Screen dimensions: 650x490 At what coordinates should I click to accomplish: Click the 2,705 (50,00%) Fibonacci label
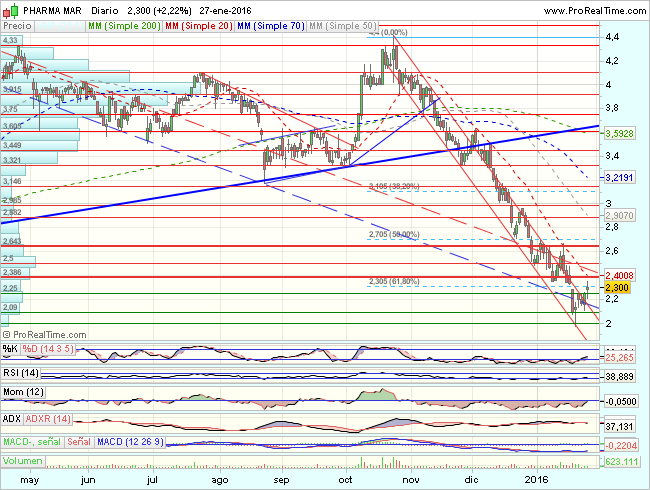coord(394,235)
